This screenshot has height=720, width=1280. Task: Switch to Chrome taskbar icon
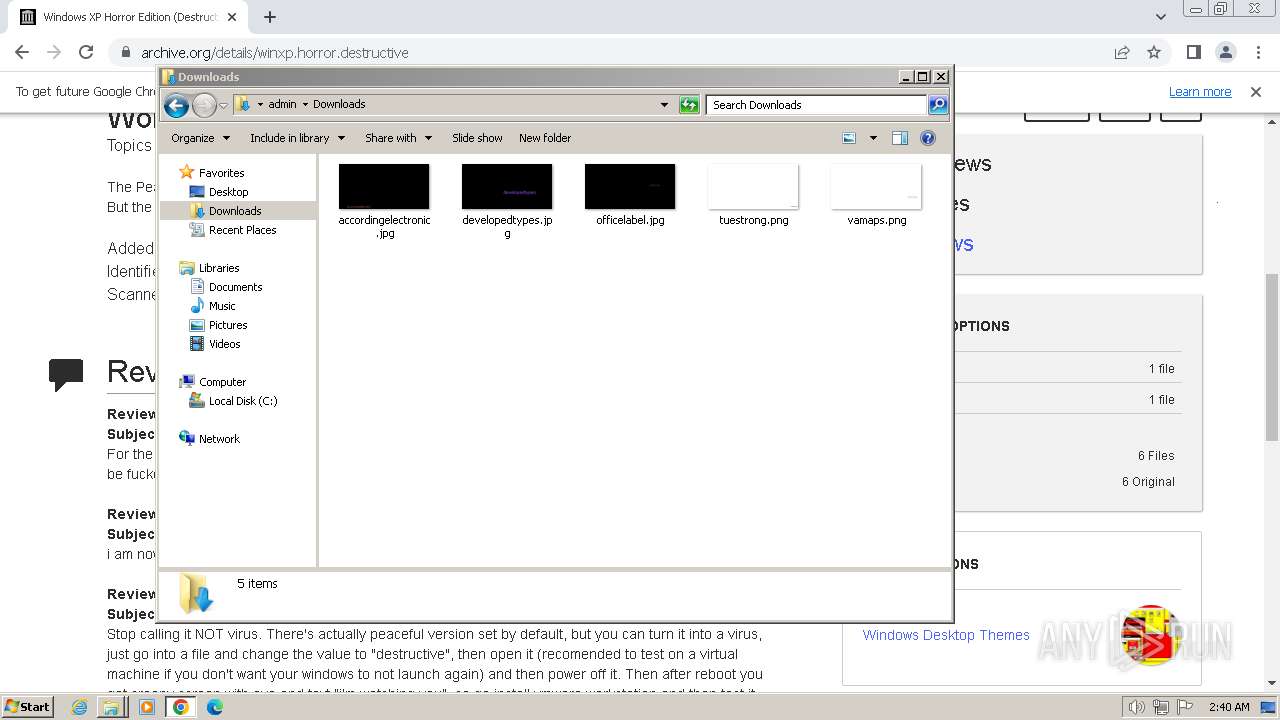181,707
